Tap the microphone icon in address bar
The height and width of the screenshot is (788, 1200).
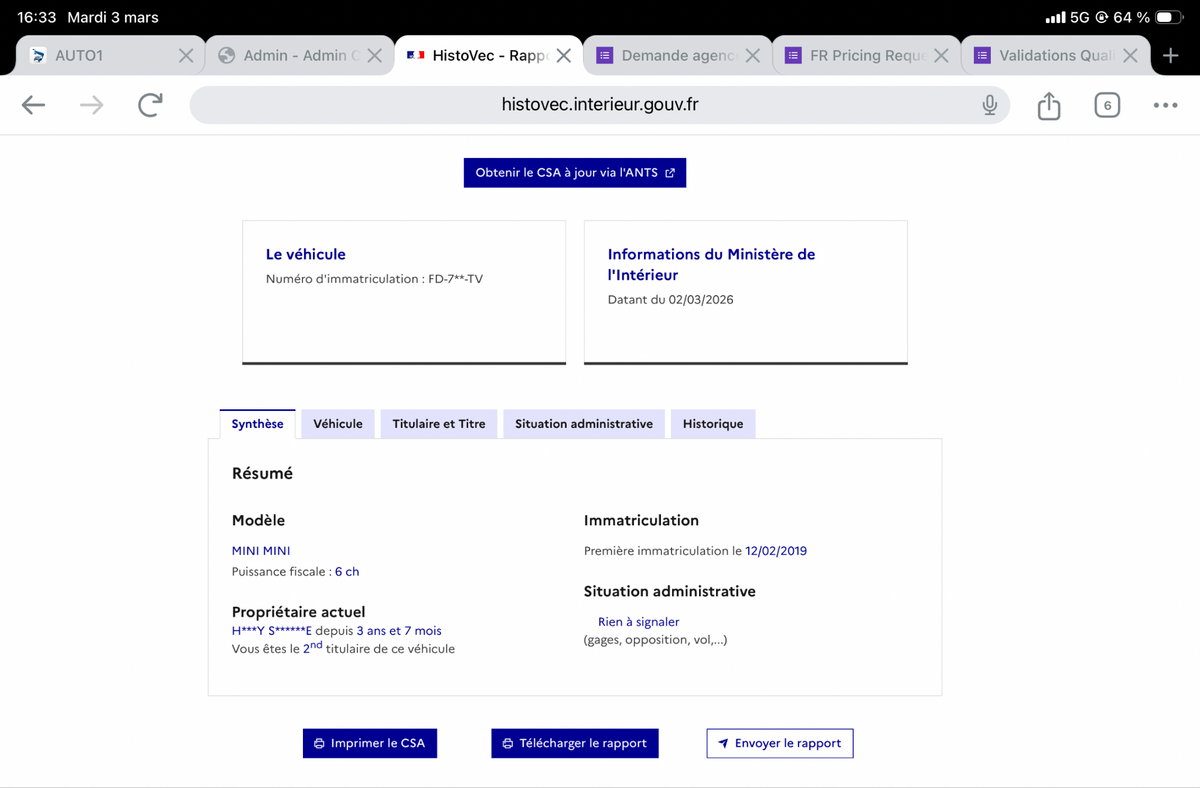pos(989,105)
